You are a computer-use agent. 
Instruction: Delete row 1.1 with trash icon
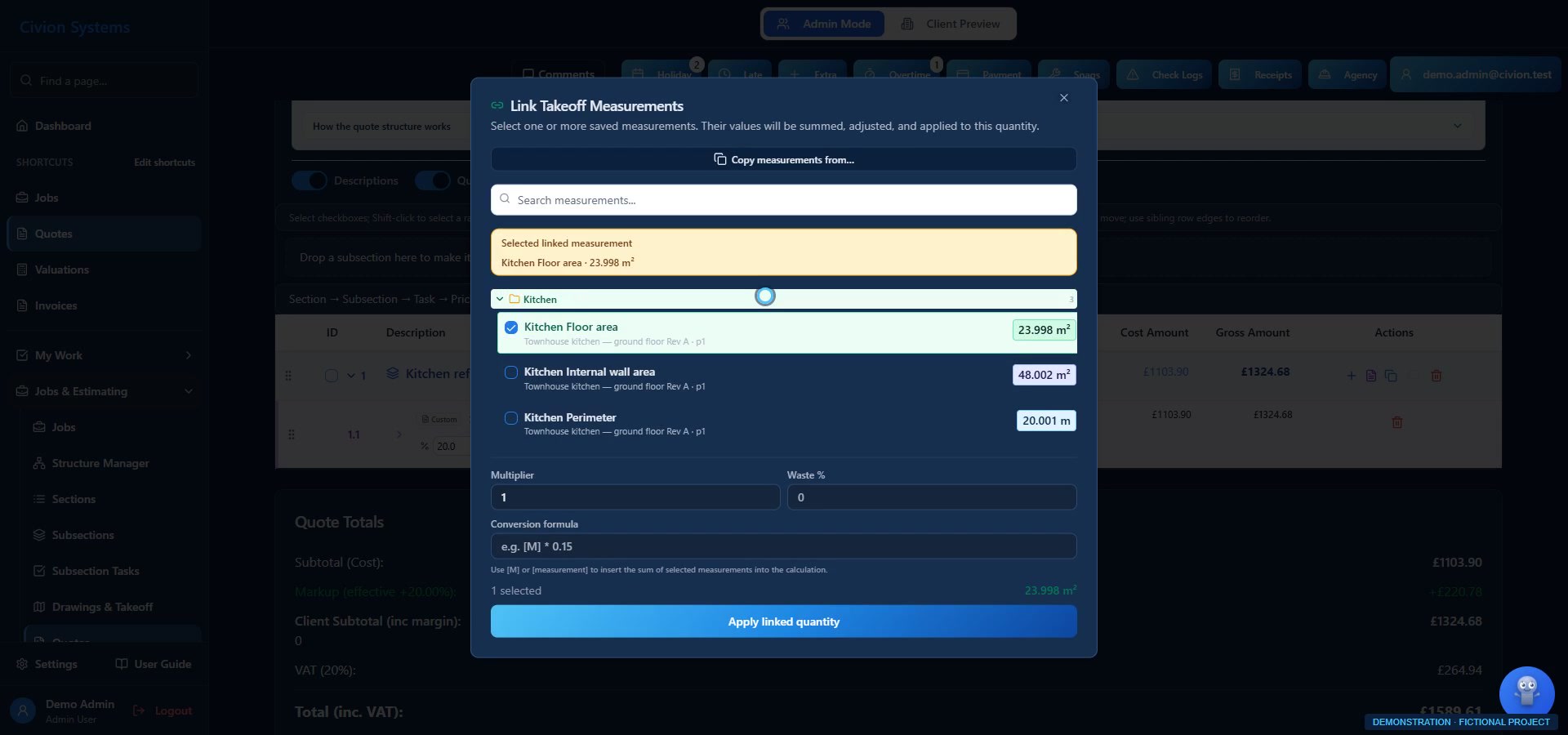pos(1396,422)
